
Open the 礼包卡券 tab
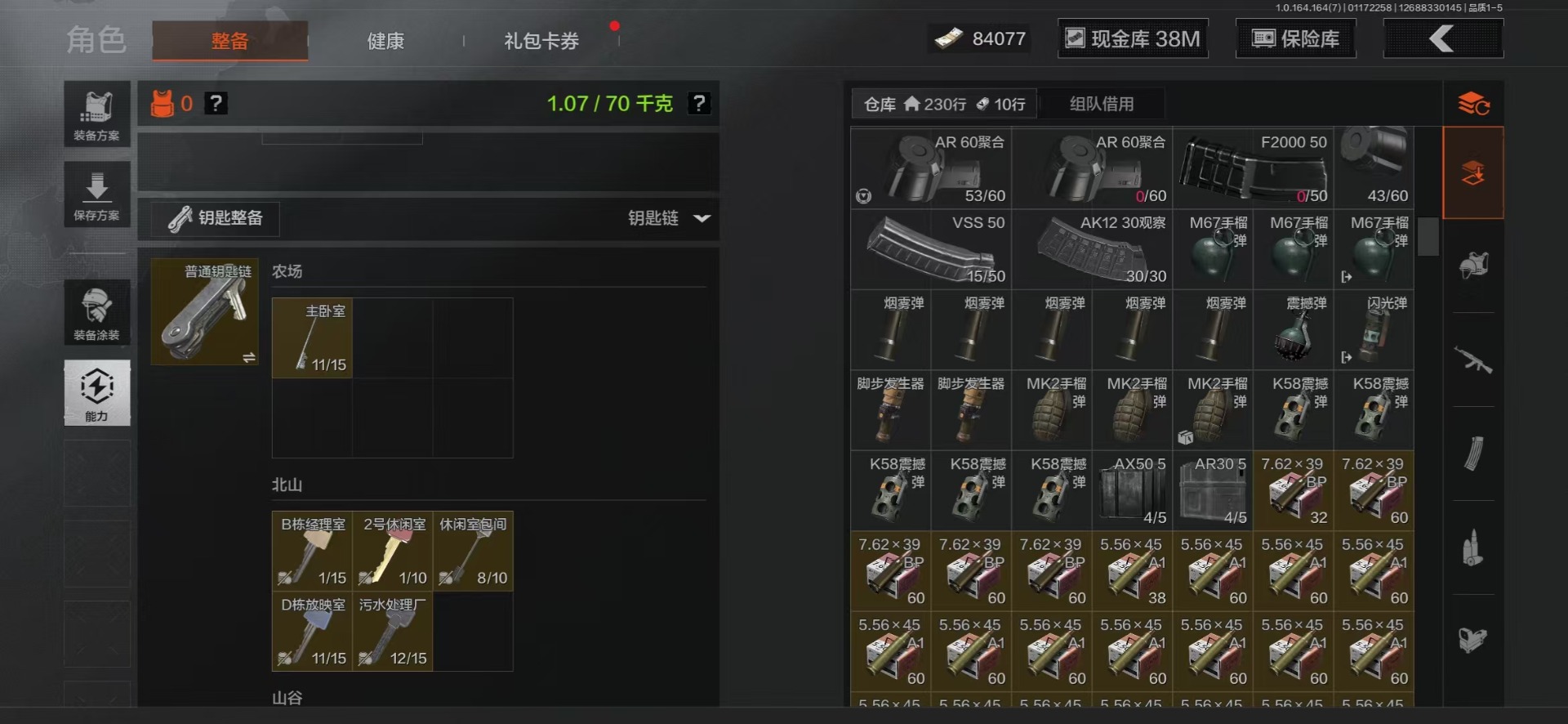tap(541, 41)
